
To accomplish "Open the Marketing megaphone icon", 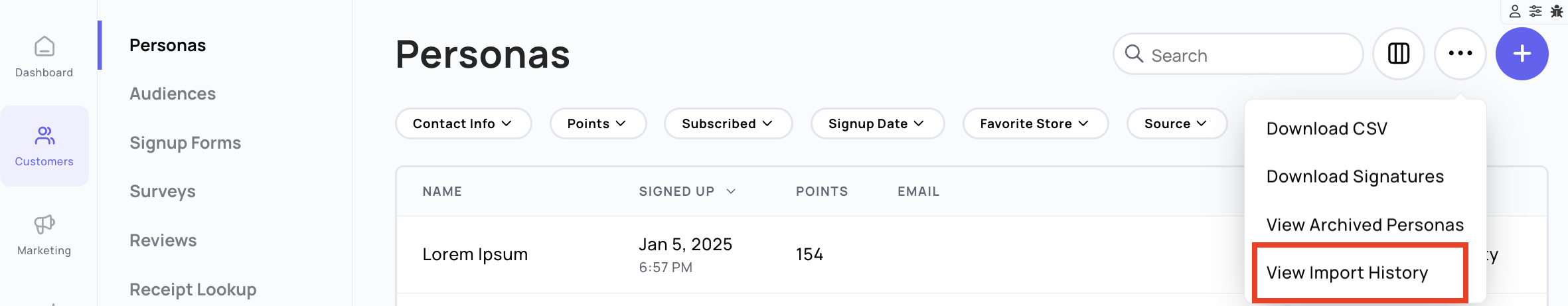I will [x=44, y=224].
